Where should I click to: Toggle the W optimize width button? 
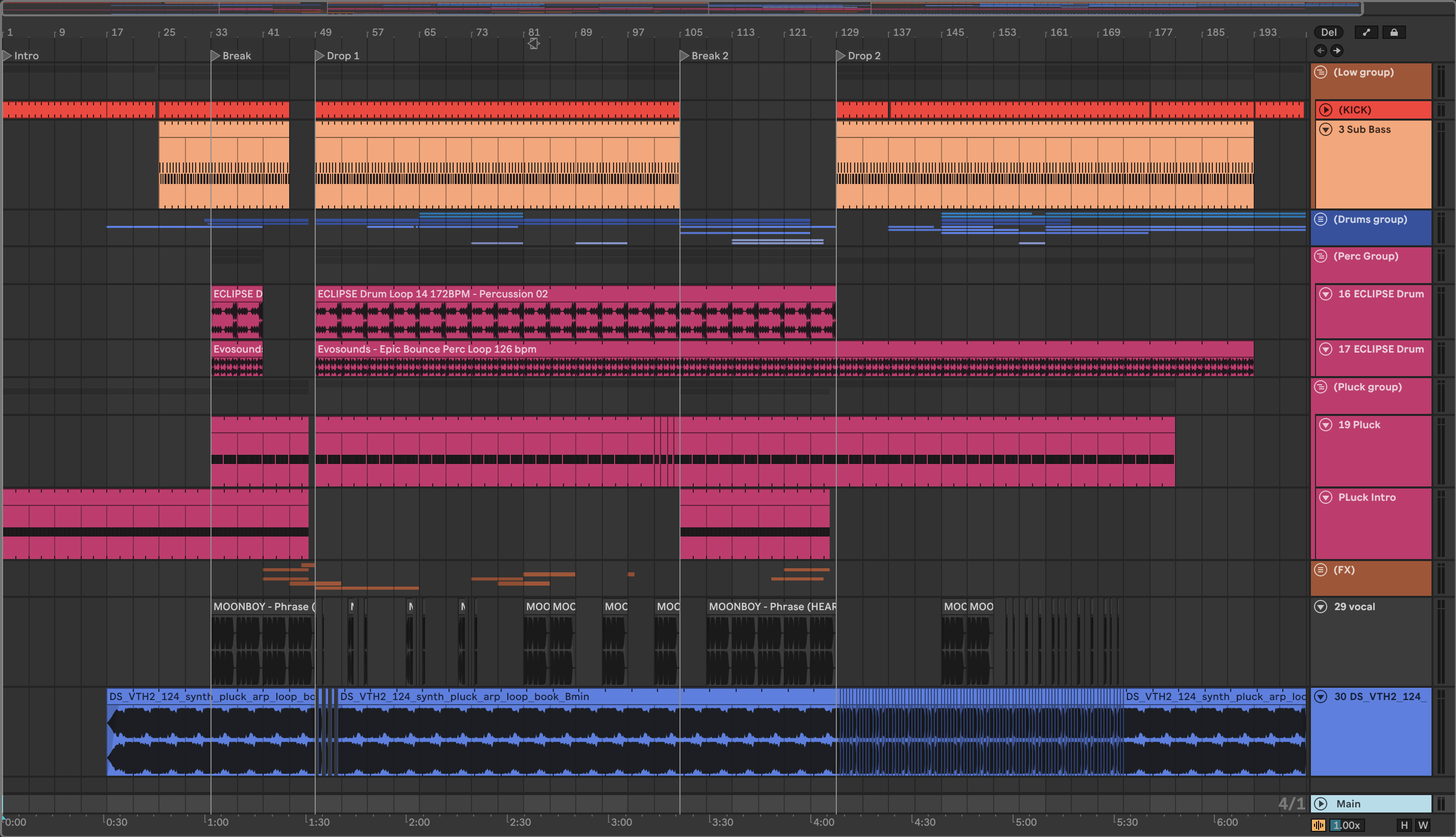1423,826
